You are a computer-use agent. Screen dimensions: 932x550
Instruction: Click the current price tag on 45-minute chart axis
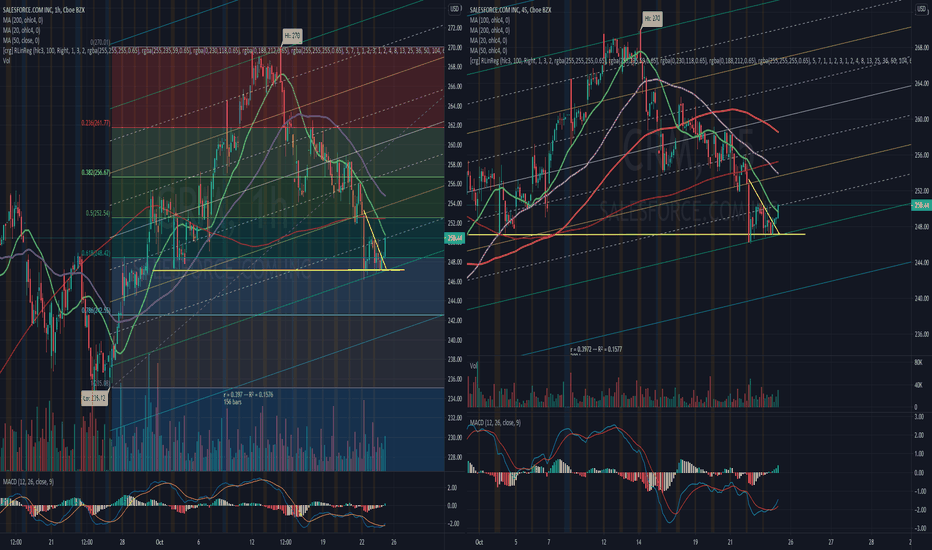click(x=921, y=205)
